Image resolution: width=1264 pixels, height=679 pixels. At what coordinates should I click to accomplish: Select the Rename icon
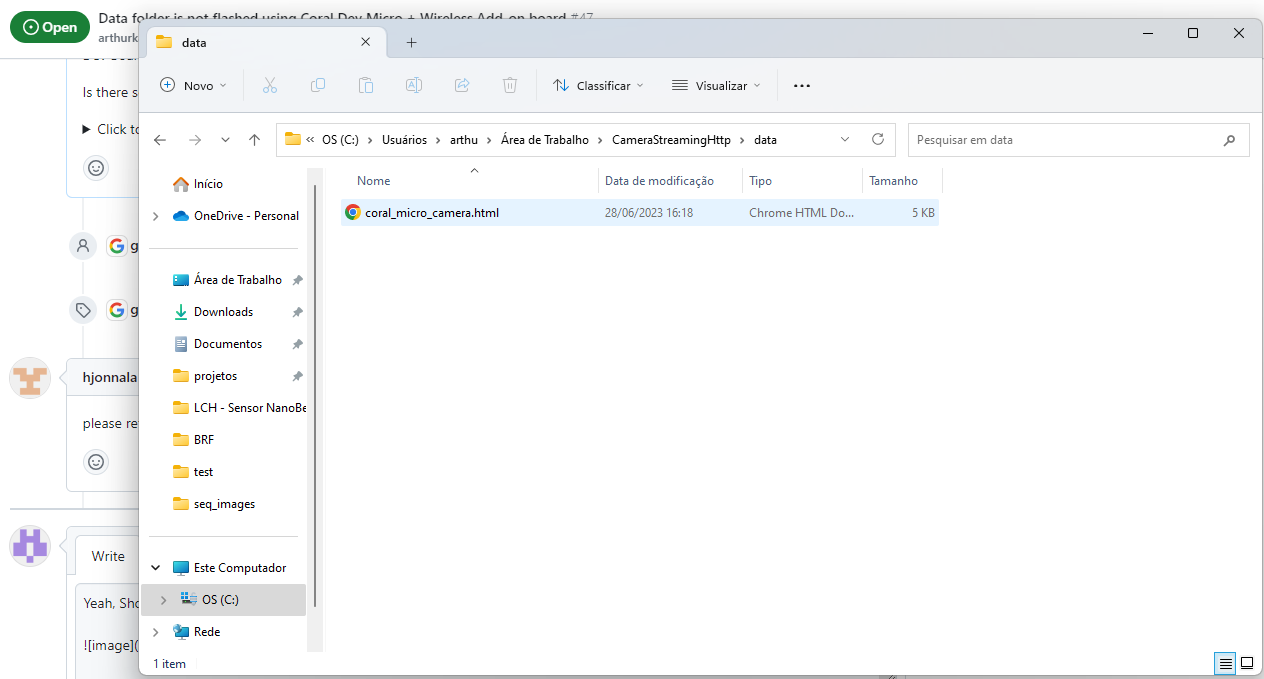tap(414, 85)
